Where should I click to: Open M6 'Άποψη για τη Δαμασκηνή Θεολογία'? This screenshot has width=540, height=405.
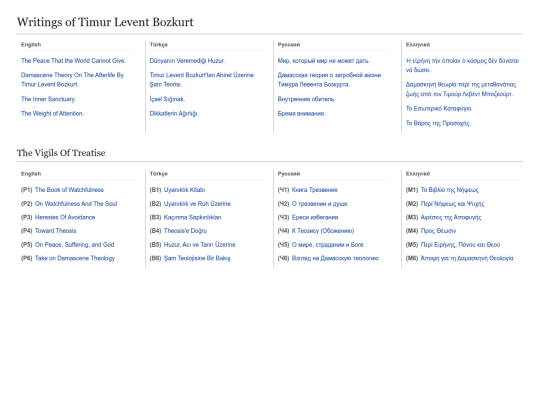(x=467, y=258)
